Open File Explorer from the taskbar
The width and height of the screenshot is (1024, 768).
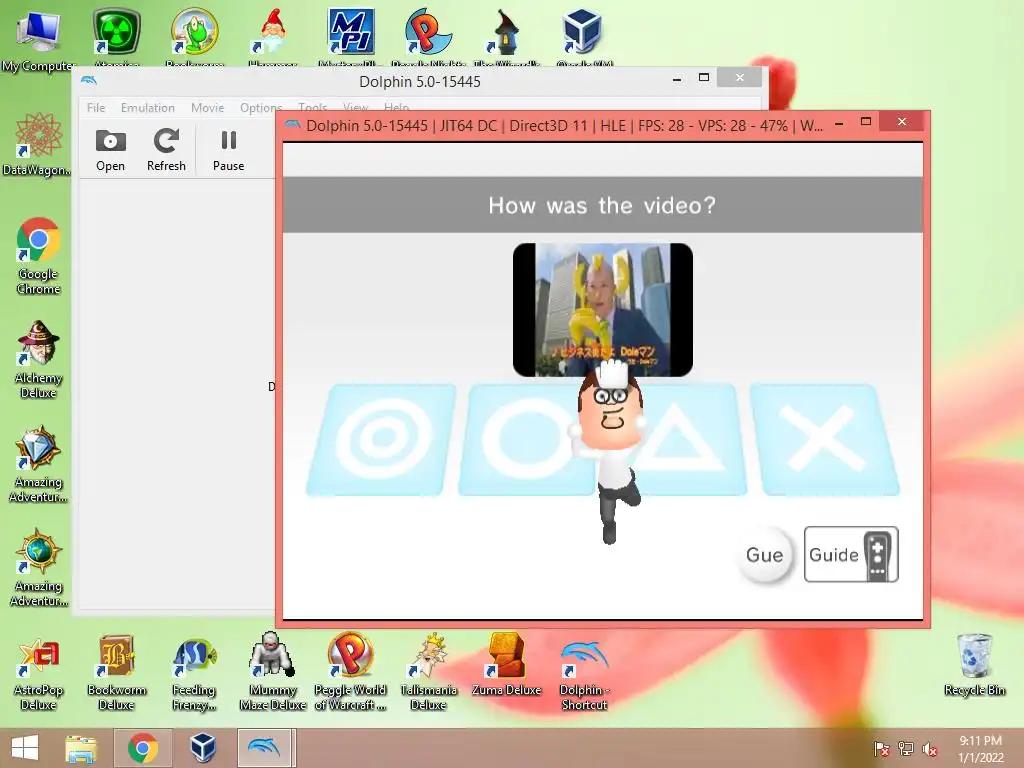pos(81,748)
